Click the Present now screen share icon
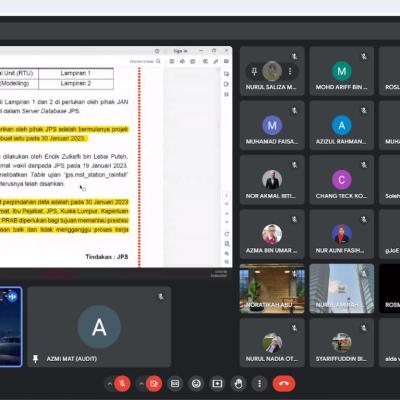The height and width of the screenshot is (400, 400). point(217,384)
